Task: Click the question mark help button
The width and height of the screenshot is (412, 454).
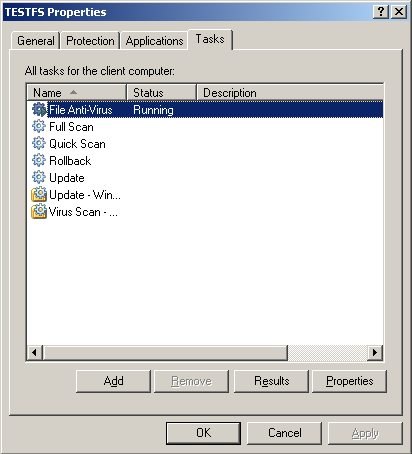Action: (381, 12)
